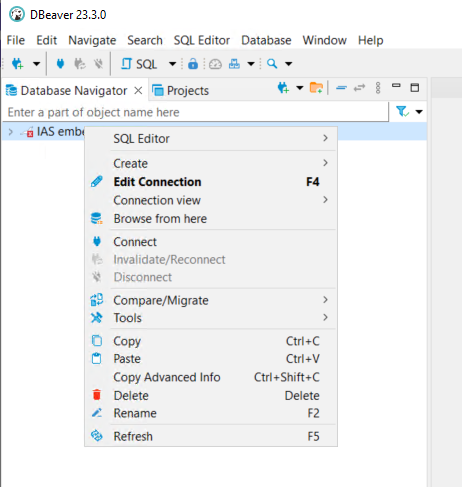Open the navigator view menu dots icon

(378, 88)
